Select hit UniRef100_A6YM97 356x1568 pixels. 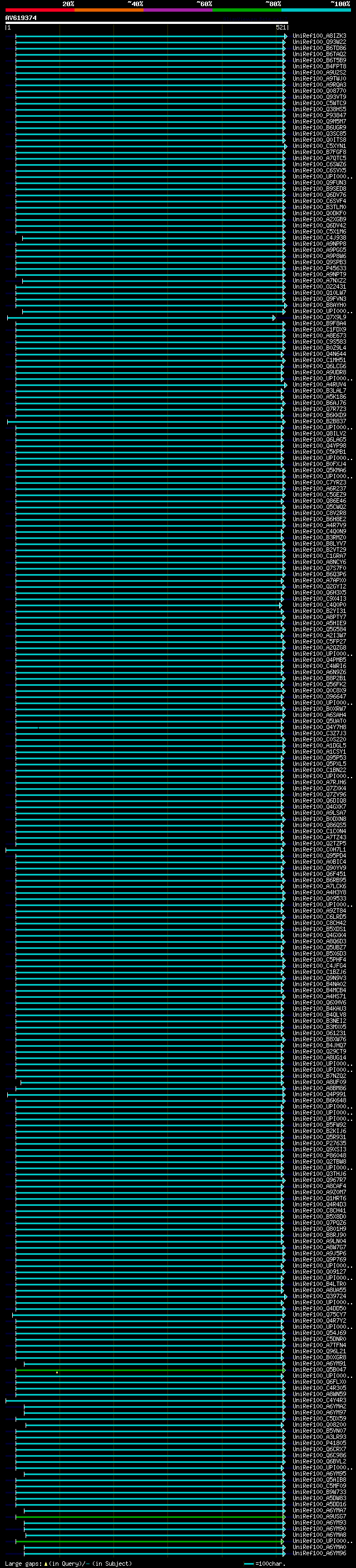point(319,1412)
